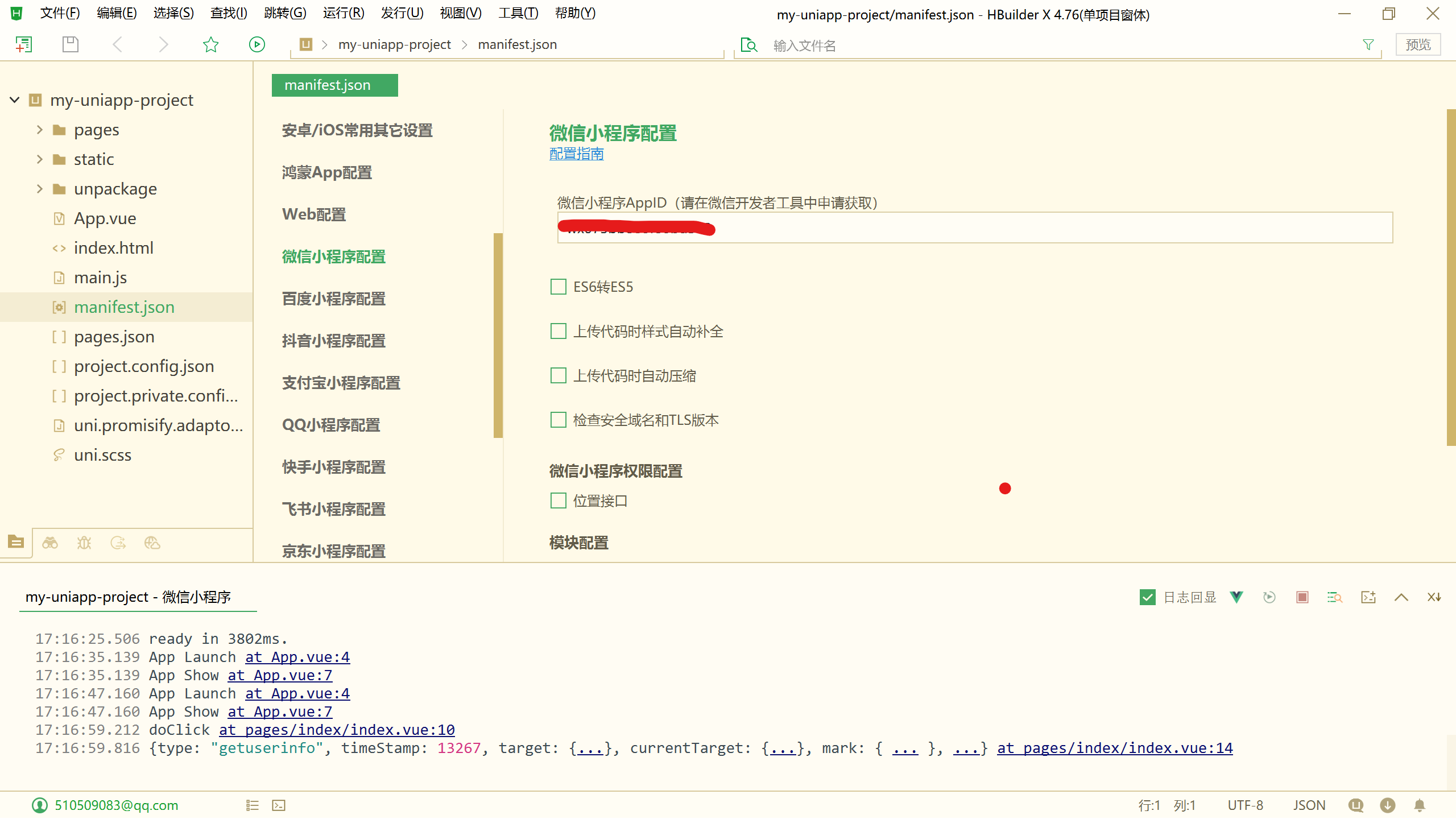The height and width of the screenshot is (819, 1456).
Task: Expand the pages folder
Action: 39,129
